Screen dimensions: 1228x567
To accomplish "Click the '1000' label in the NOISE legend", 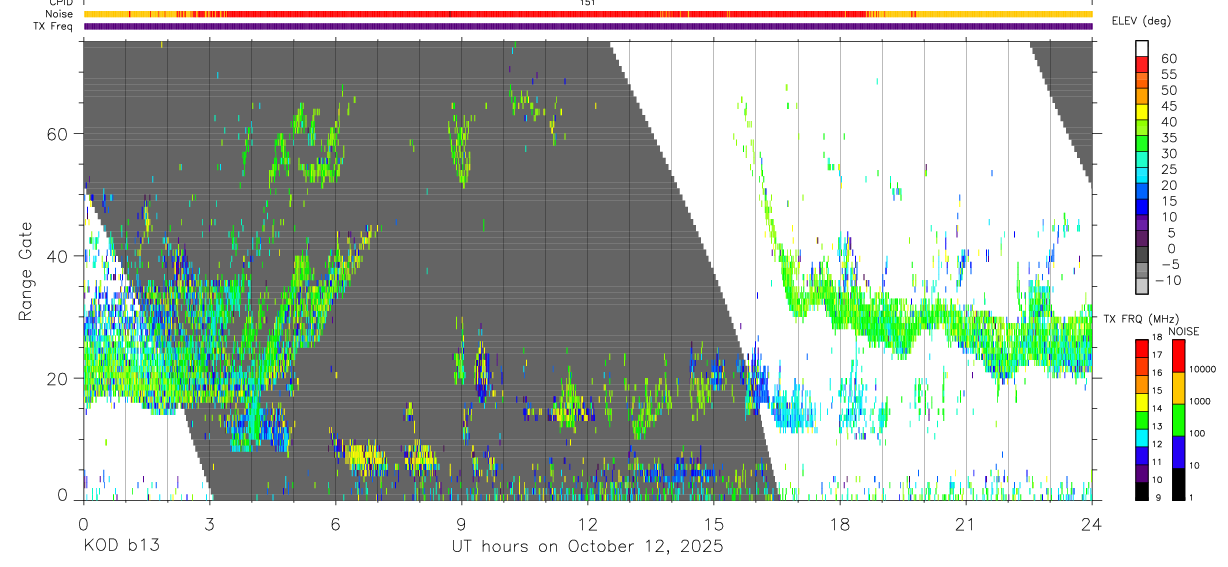I will [x=1199, y=401].
